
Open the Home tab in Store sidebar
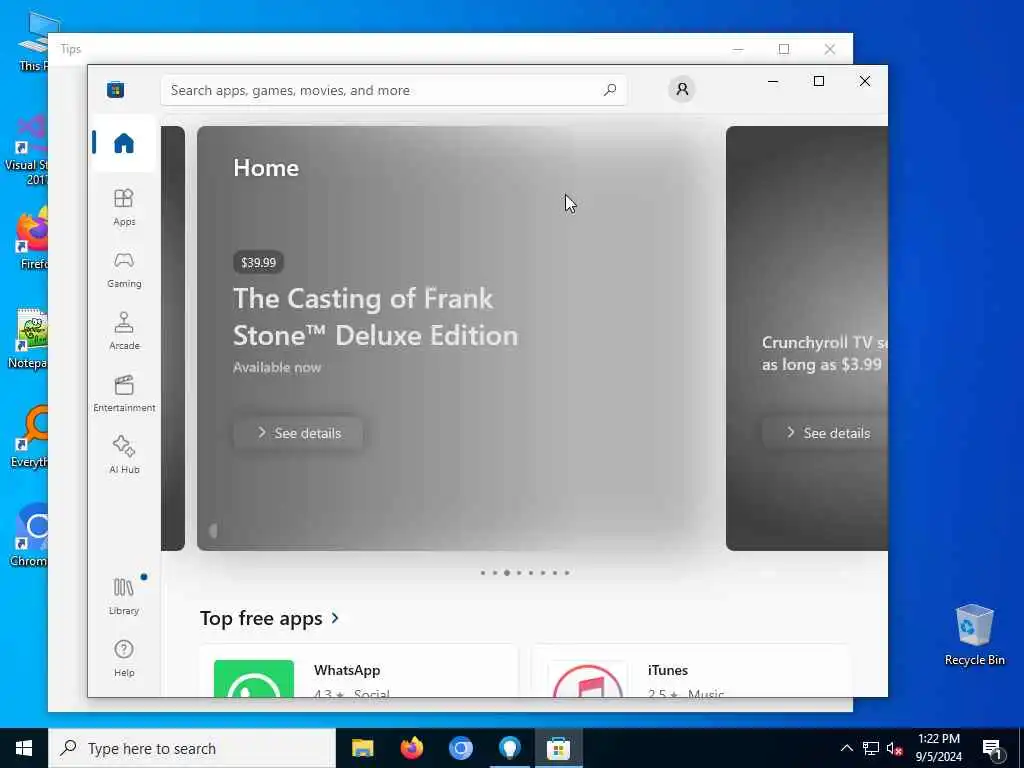pyautogui.click(x=123, y=143)
